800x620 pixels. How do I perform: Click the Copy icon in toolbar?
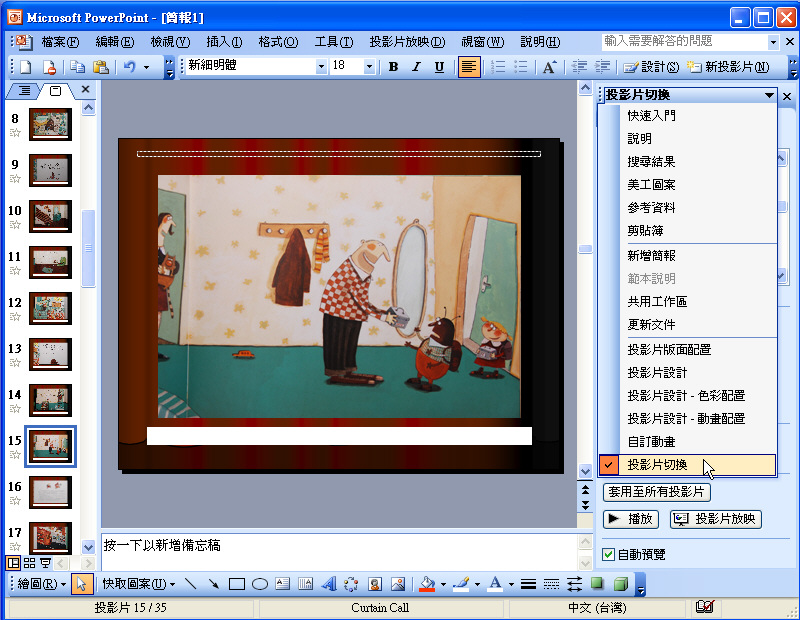78,67
